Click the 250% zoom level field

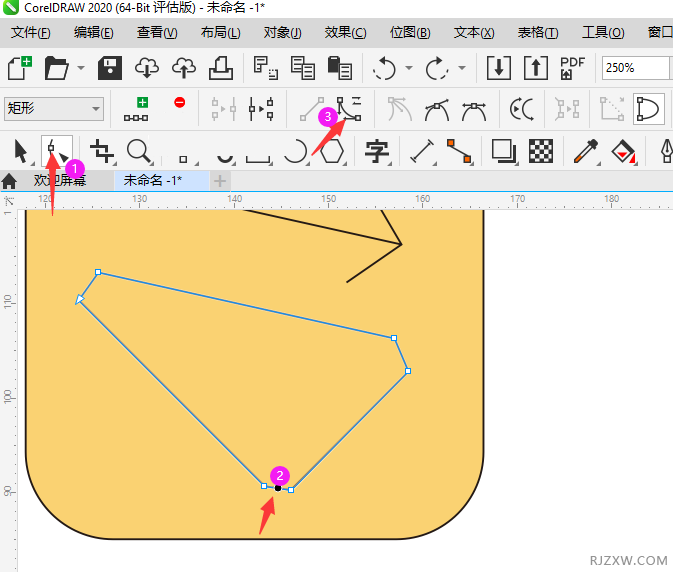tap(634, 68)
